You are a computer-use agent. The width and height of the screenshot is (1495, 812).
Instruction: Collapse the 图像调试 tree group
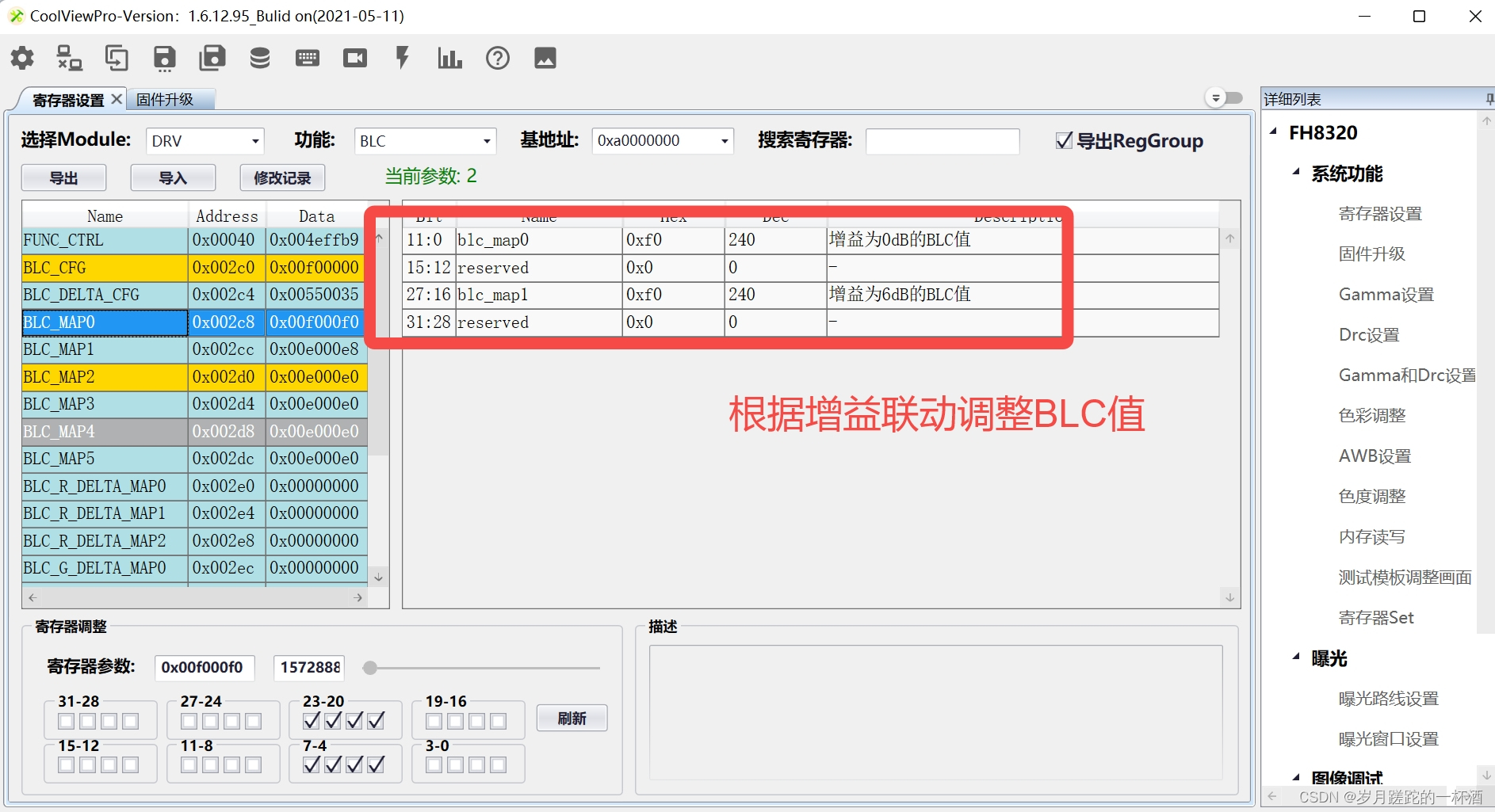[1296, 778]
